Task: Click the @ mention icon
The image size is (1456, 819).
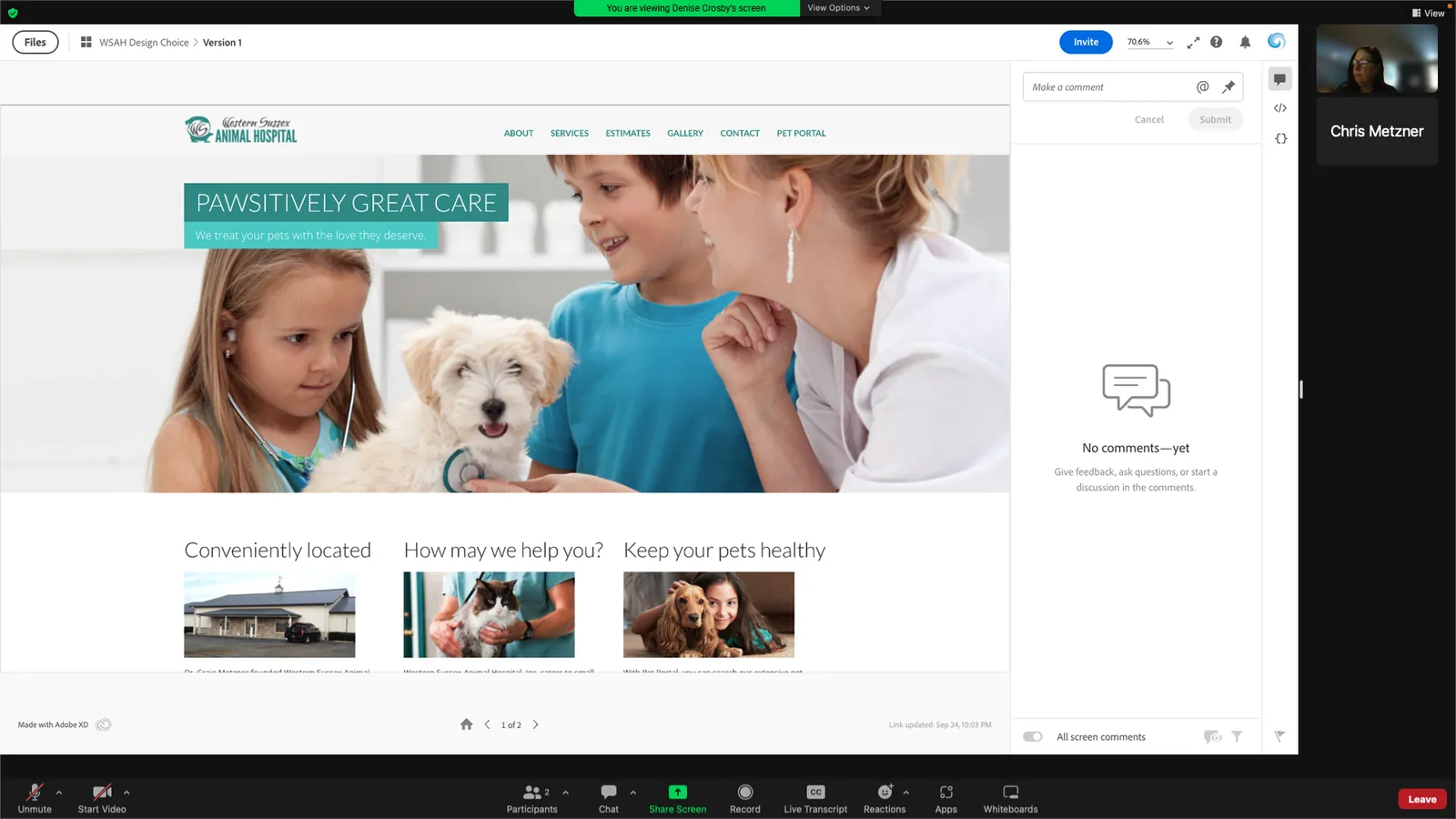Action: tap(1203, 86)
